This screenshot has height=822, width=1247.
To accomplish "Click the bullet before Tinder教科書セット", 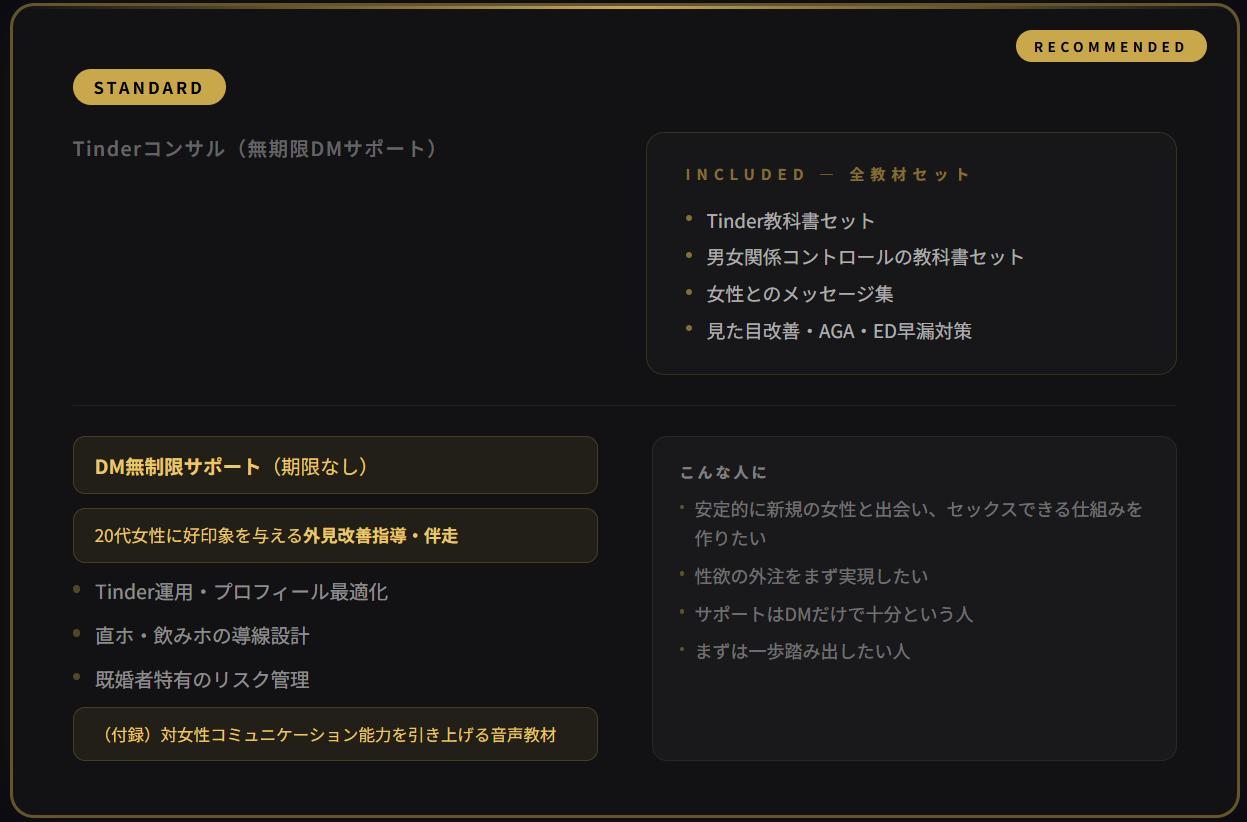I will click(689, 218).
